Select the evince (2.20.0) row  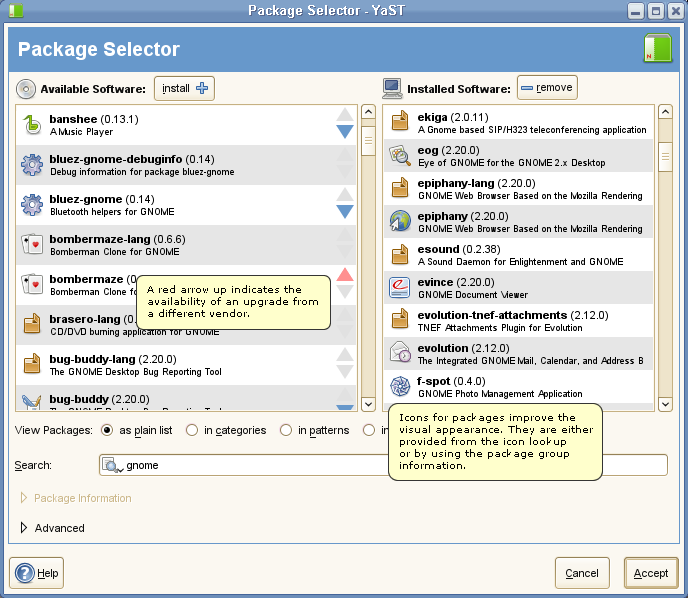518,287
